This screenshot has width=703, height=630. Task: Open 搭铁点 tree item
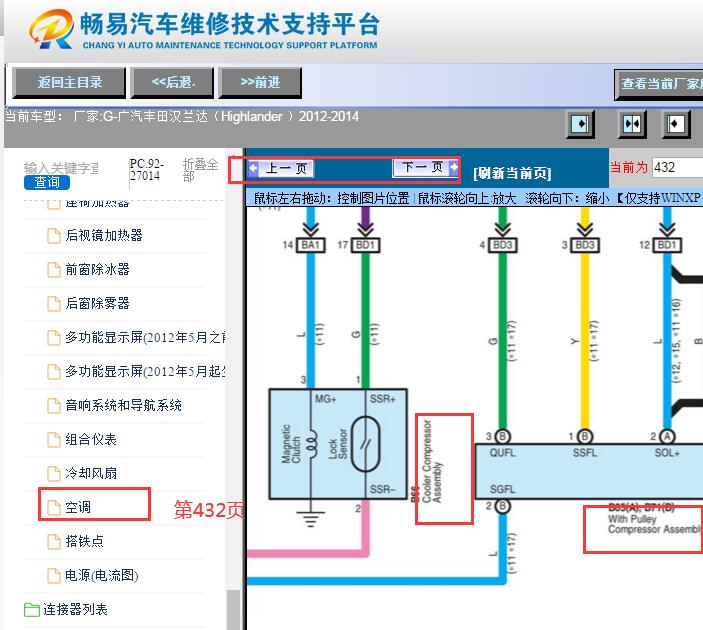click(84, 541)
